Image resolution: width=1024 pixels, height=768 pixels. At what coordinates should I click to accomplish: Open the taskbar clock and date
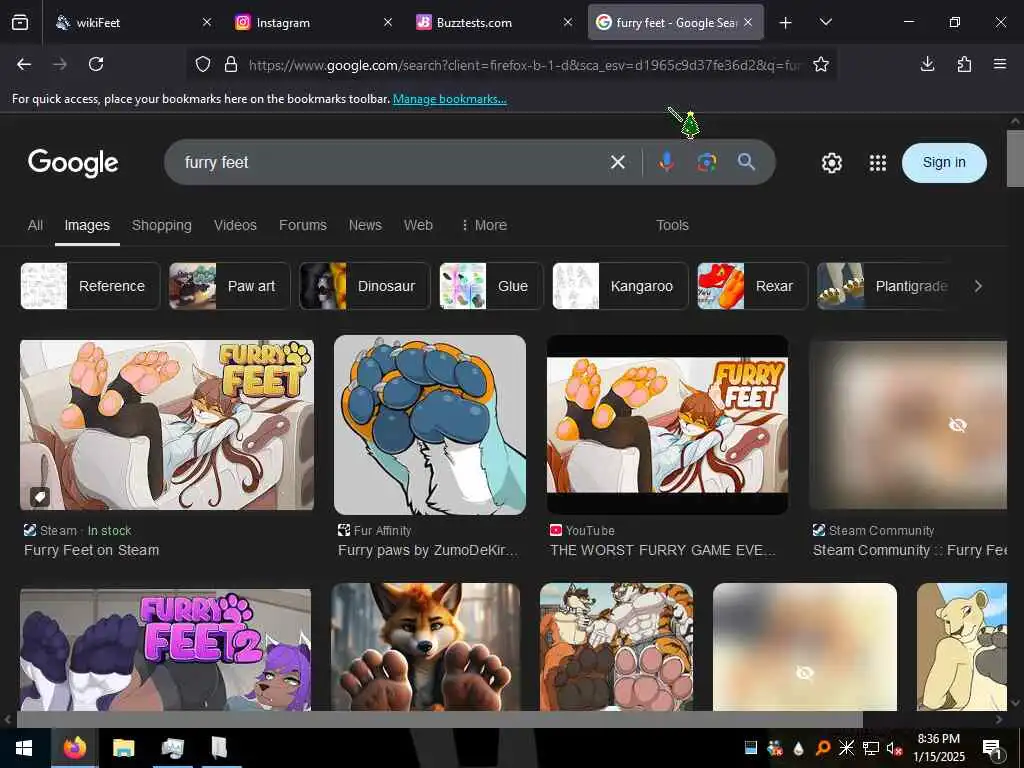938,748
